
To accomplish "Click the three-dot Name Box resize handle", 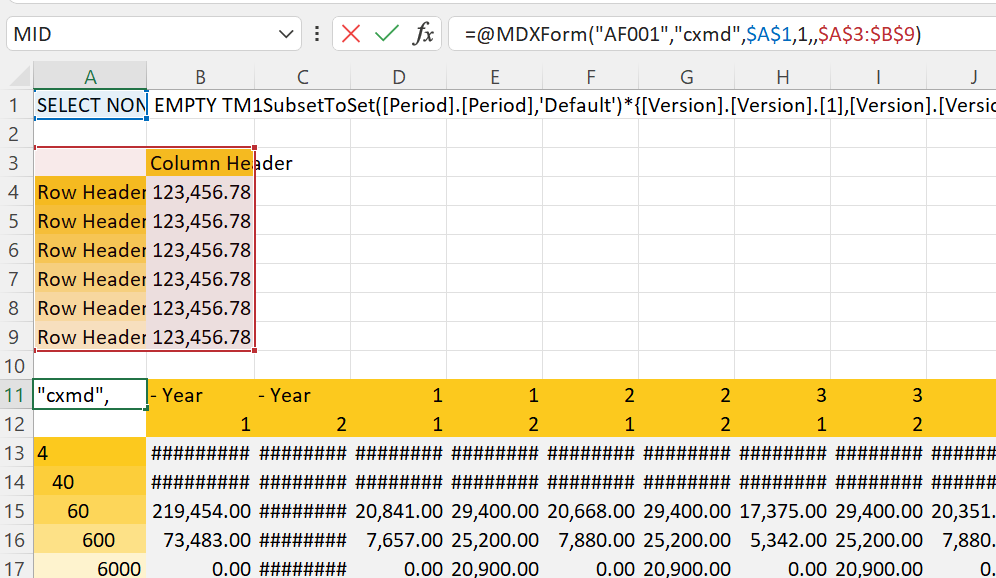I will pos(317,34).
